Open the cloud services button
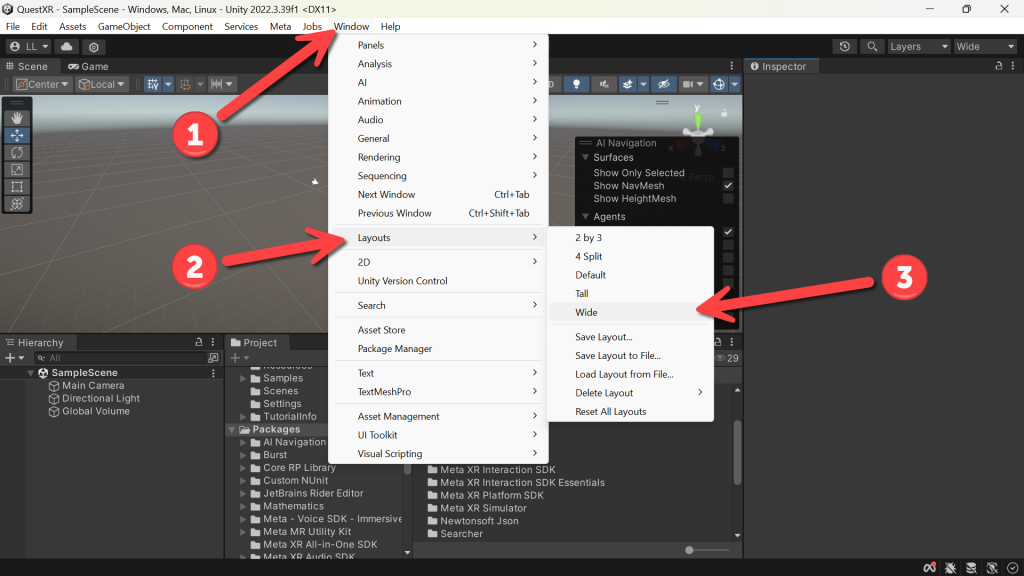Image resolution: width=1024 pixels, height=576 pixels. tap(67, 46)
